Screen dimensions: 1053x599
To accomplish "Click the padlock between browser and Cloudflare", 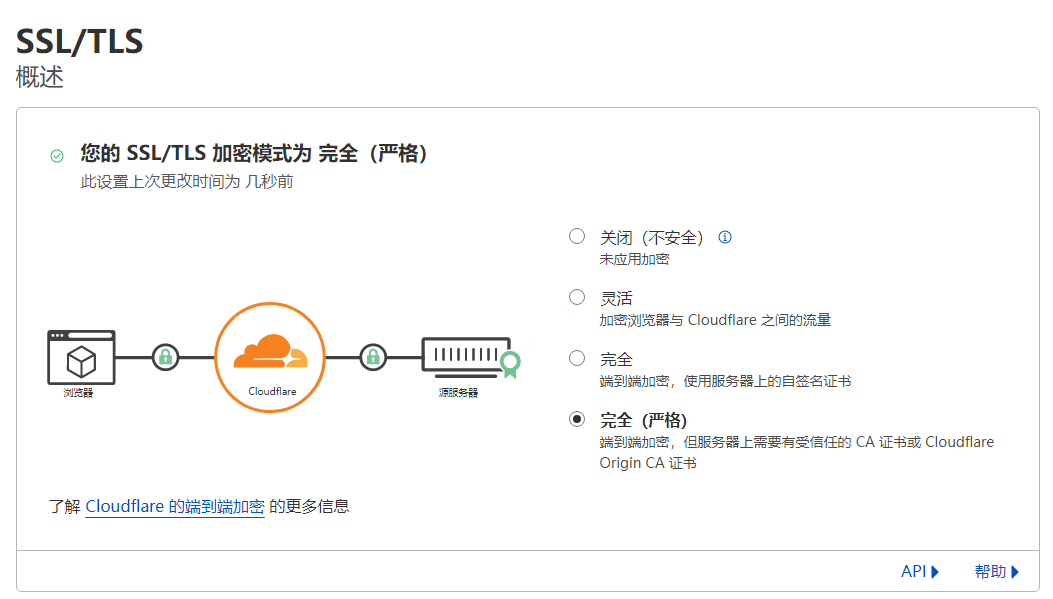I will (x=165, y=357).
